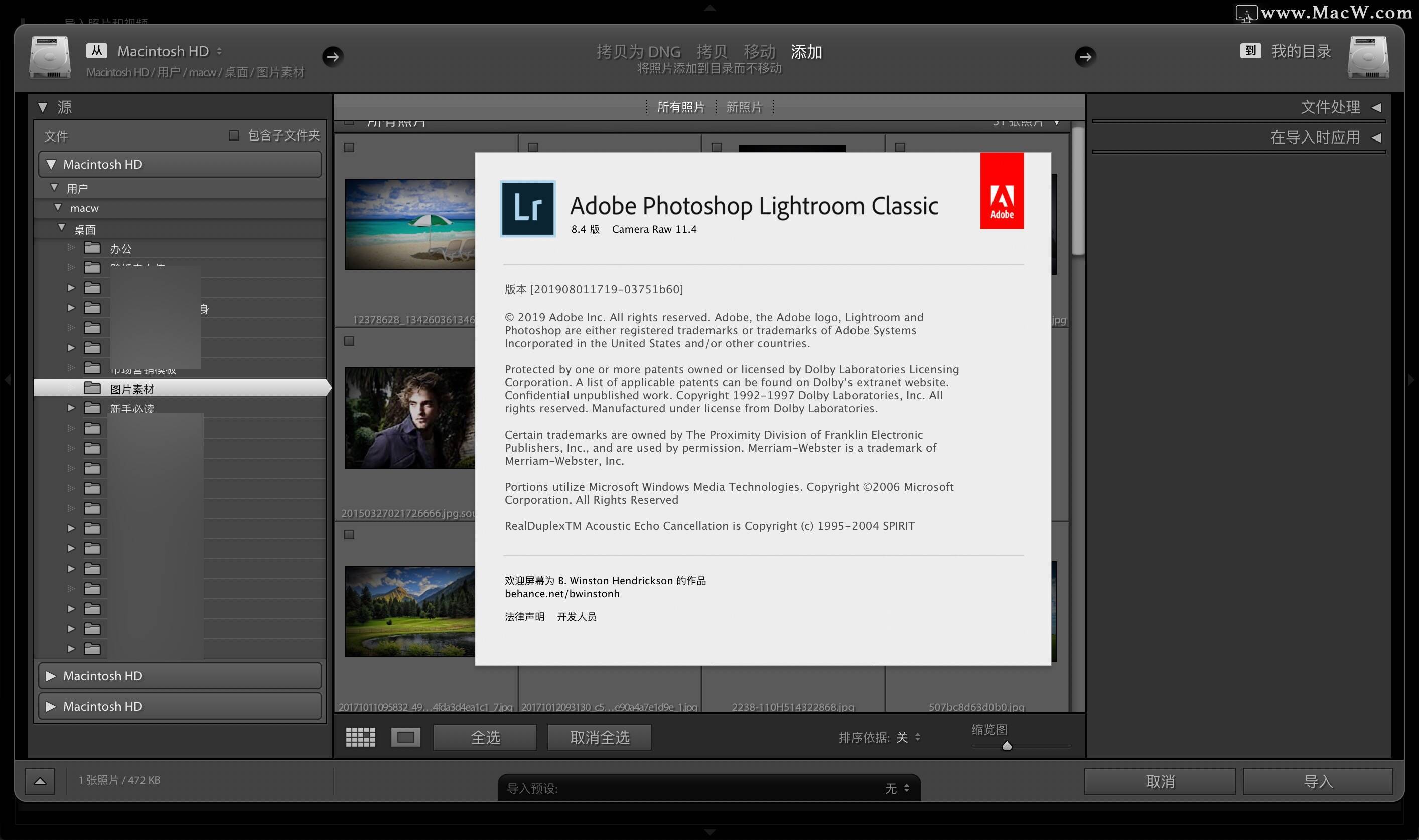
Task: Select the beach umbrella thumbnail
Action: 410,224
